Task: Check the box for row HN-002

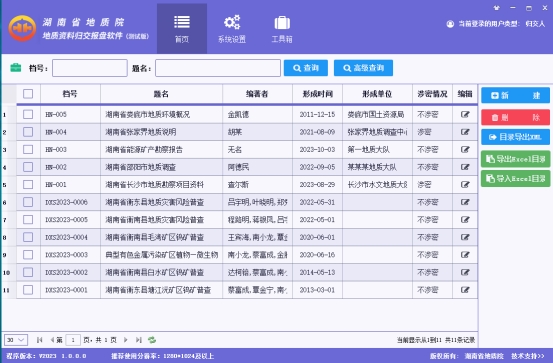Action: pos(28,167)
